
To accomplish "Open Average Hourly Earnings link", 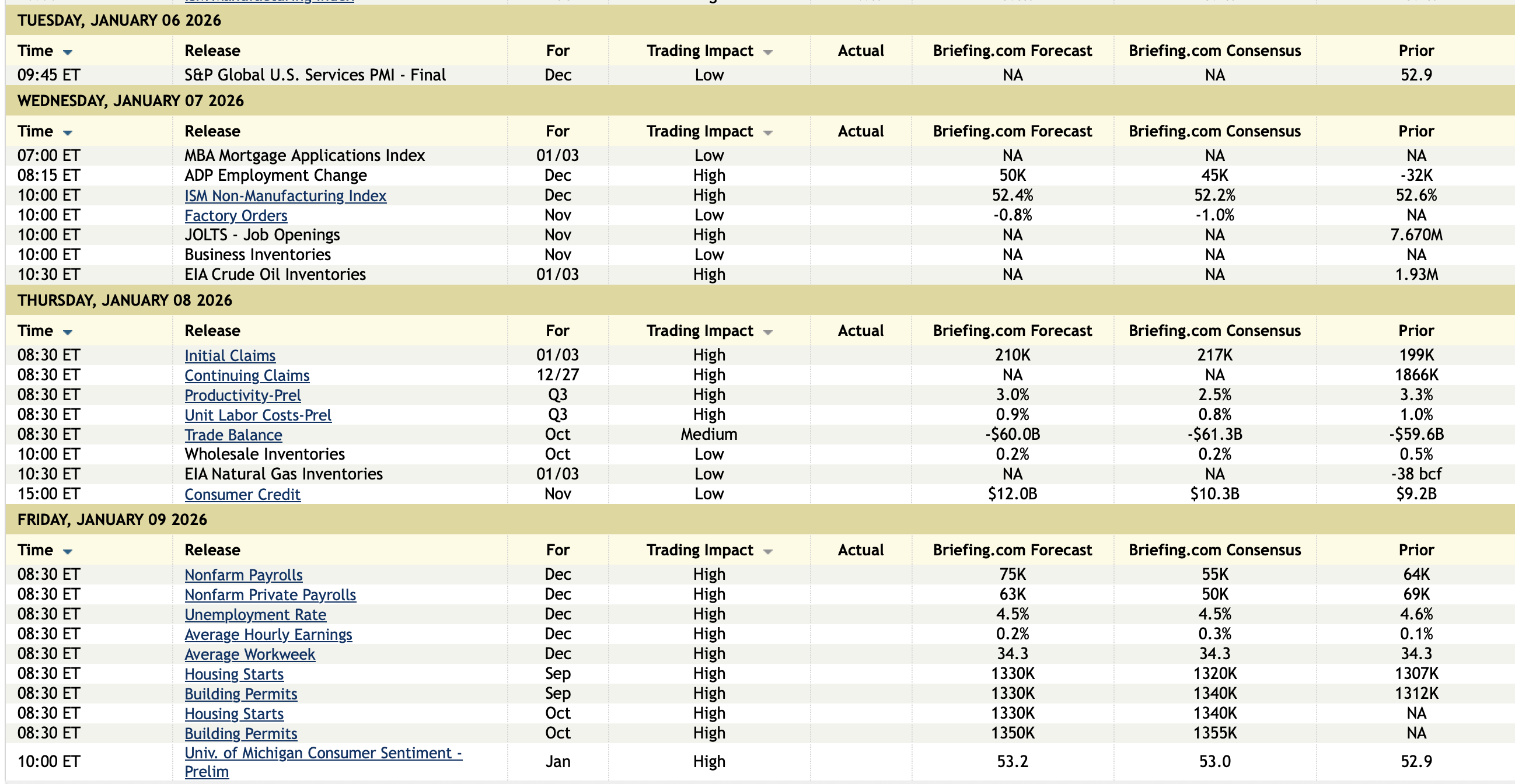I will [268, 635].
